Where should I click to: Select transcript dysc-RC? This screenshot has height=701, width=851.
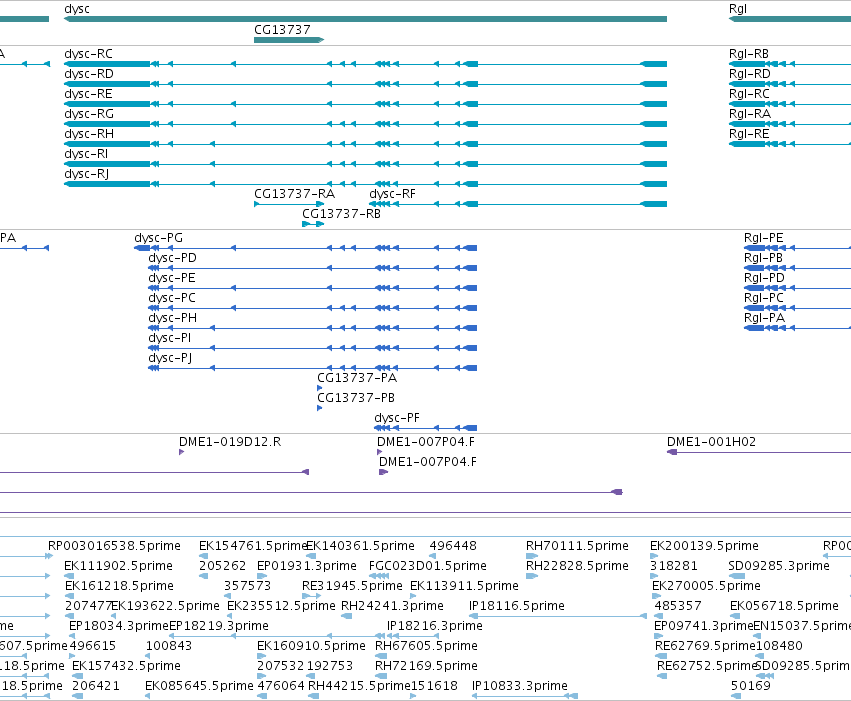pos(365,64)
